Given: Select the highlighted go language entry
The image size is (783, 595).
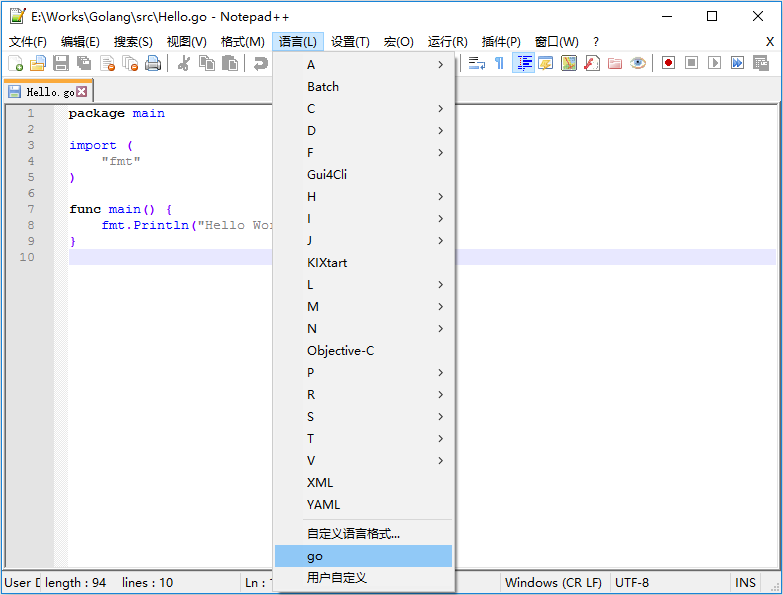Looking at the screenshot, I should (364, 556).
